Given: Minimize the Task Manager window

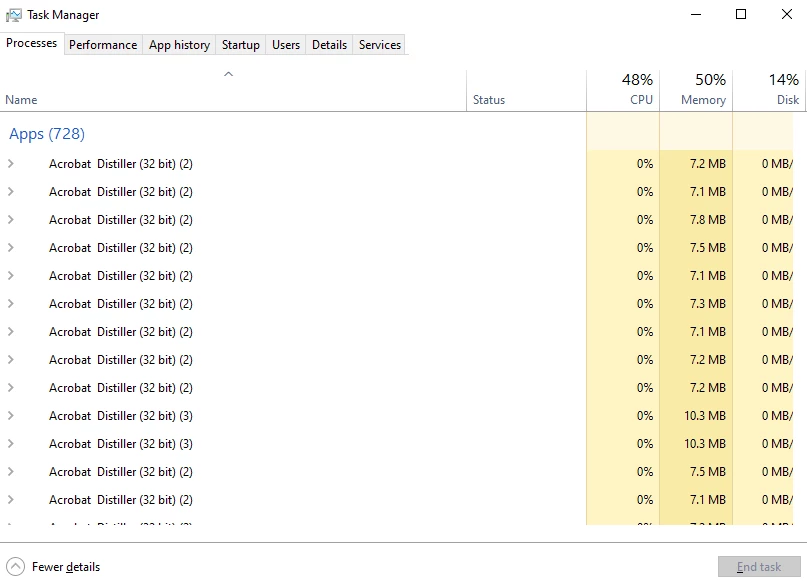Looking at the screenshot, I should (x=696, y=14).
